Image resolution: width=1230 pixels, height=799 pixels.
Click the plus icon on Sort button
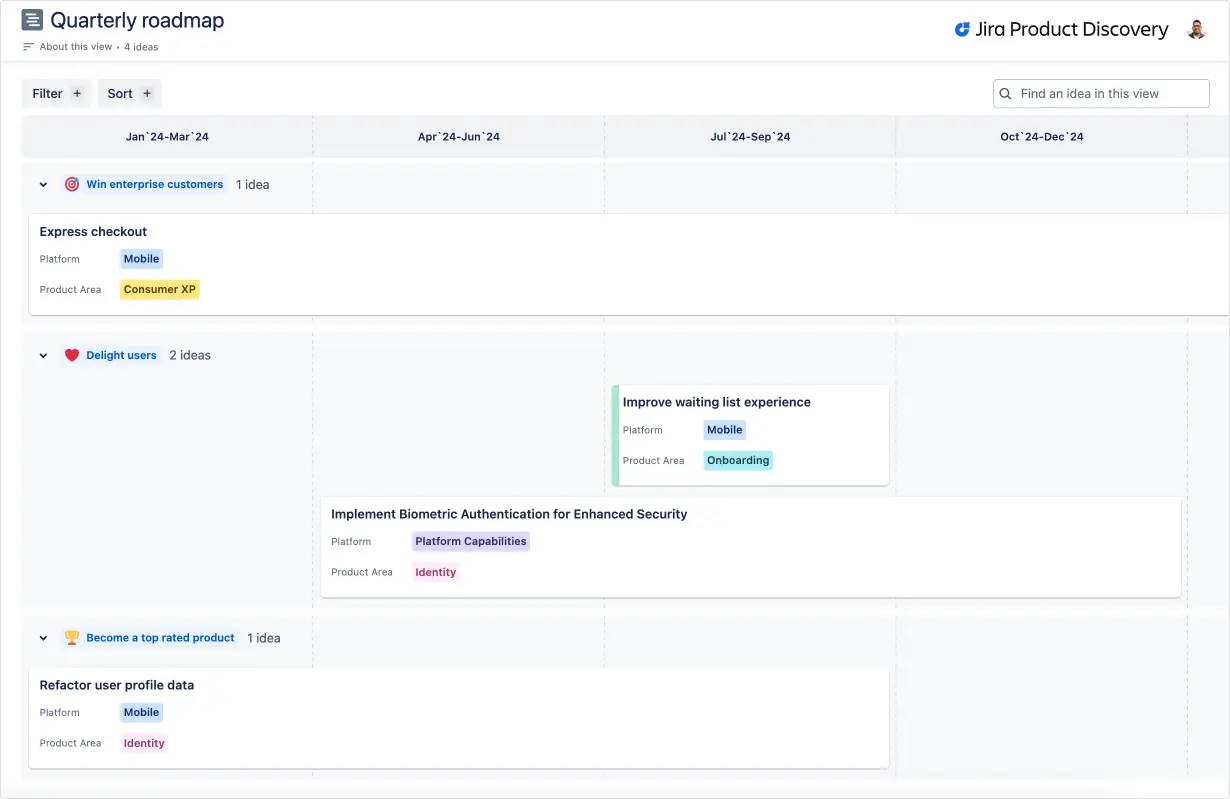[147, 94]
